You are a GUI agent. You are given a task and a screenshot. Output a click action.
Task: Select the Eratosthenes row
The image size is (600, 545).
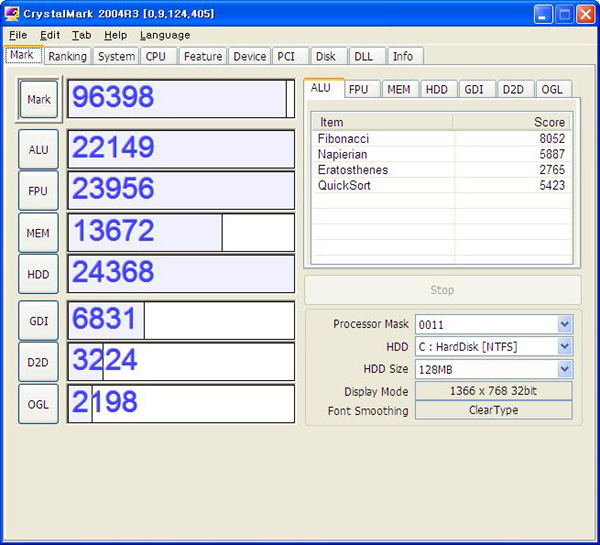(x=442, y=170)
